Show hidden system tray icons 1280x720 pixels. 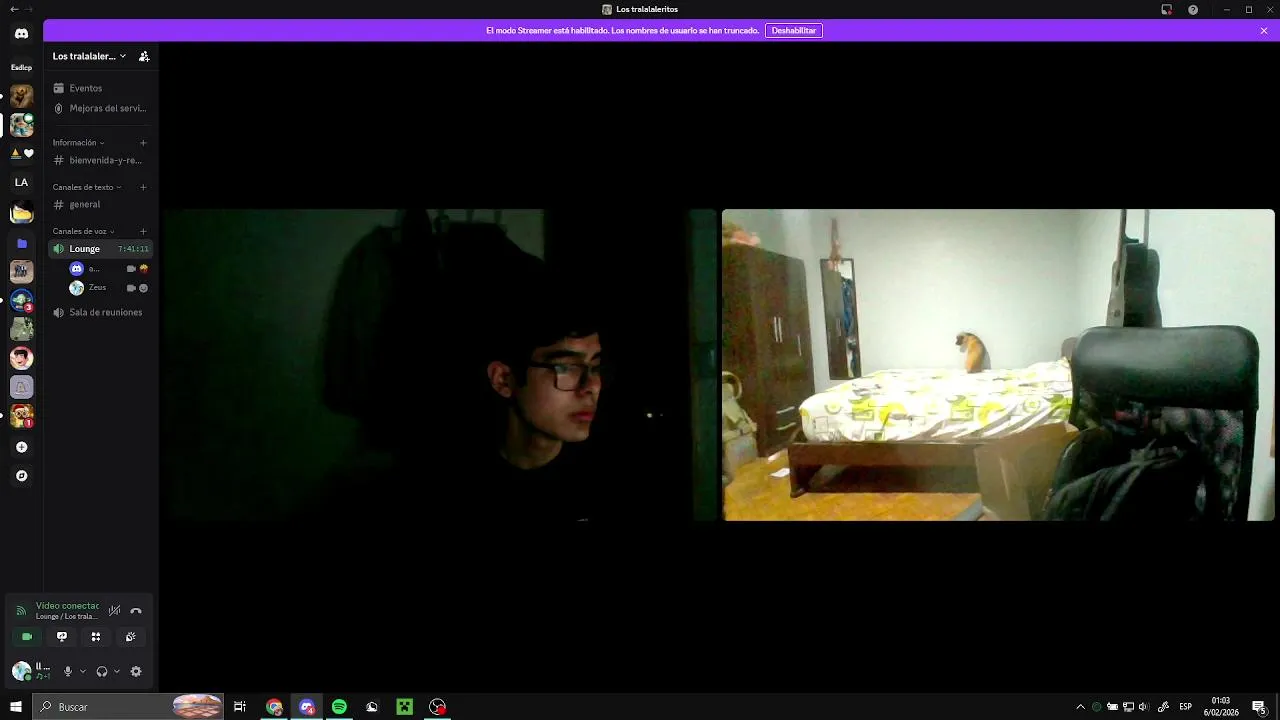click(1080, 707)
